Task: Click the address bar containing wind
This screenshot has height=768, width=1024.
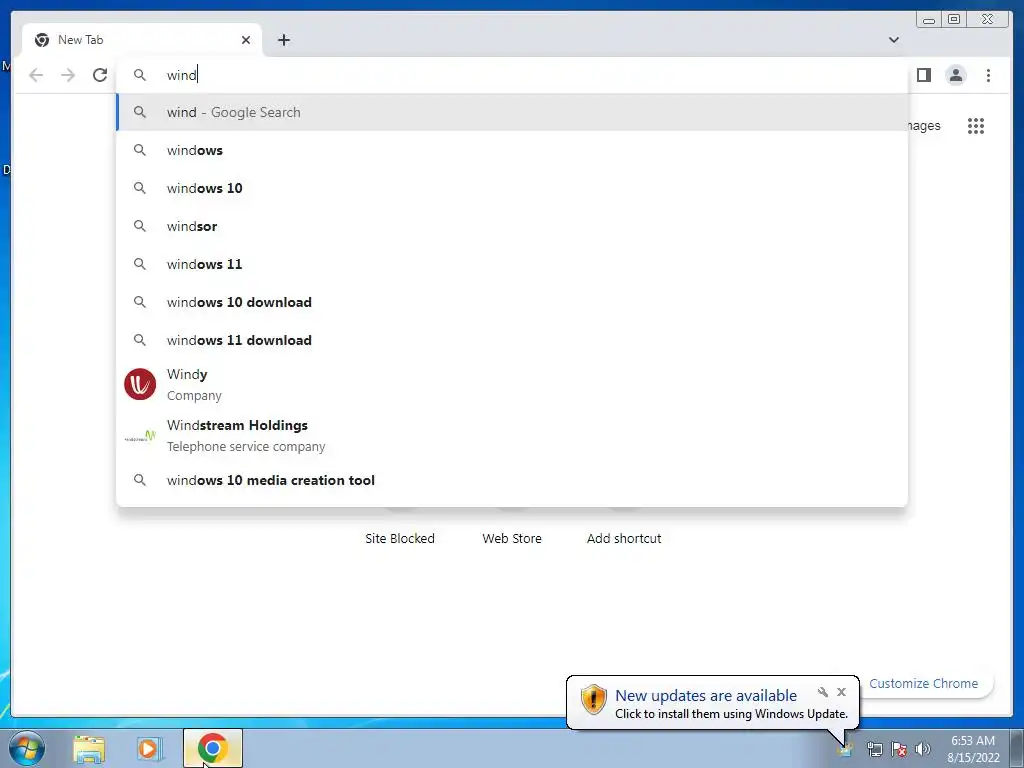Action: pos(512,75)
